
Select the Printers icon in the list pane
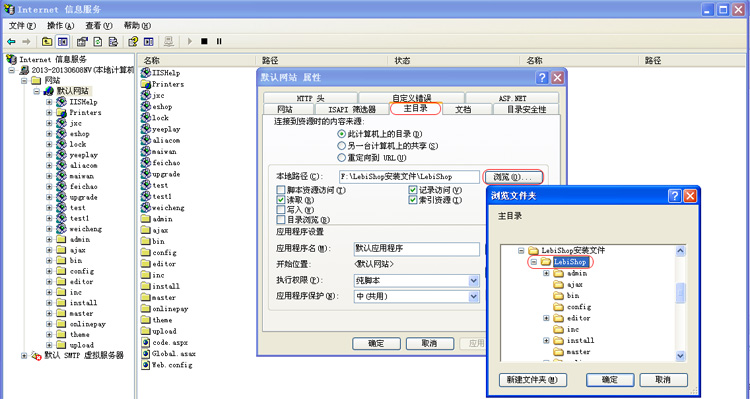pos(146,84)
